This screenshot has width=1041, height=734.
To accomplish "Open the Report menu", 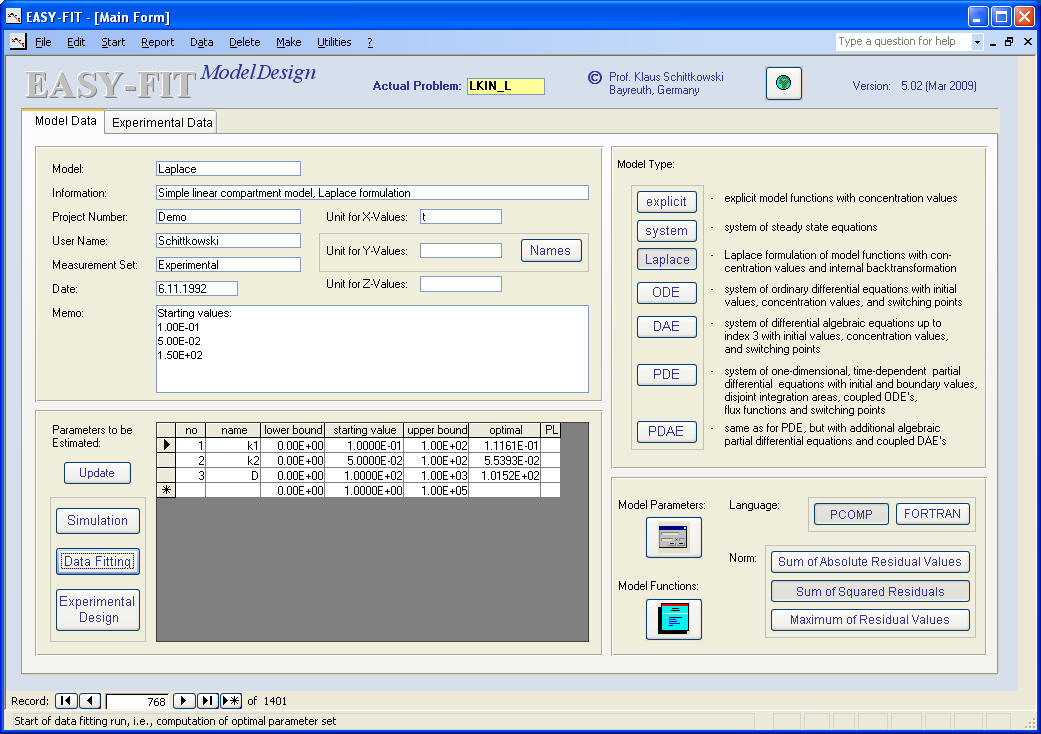I will pos(157,42).
